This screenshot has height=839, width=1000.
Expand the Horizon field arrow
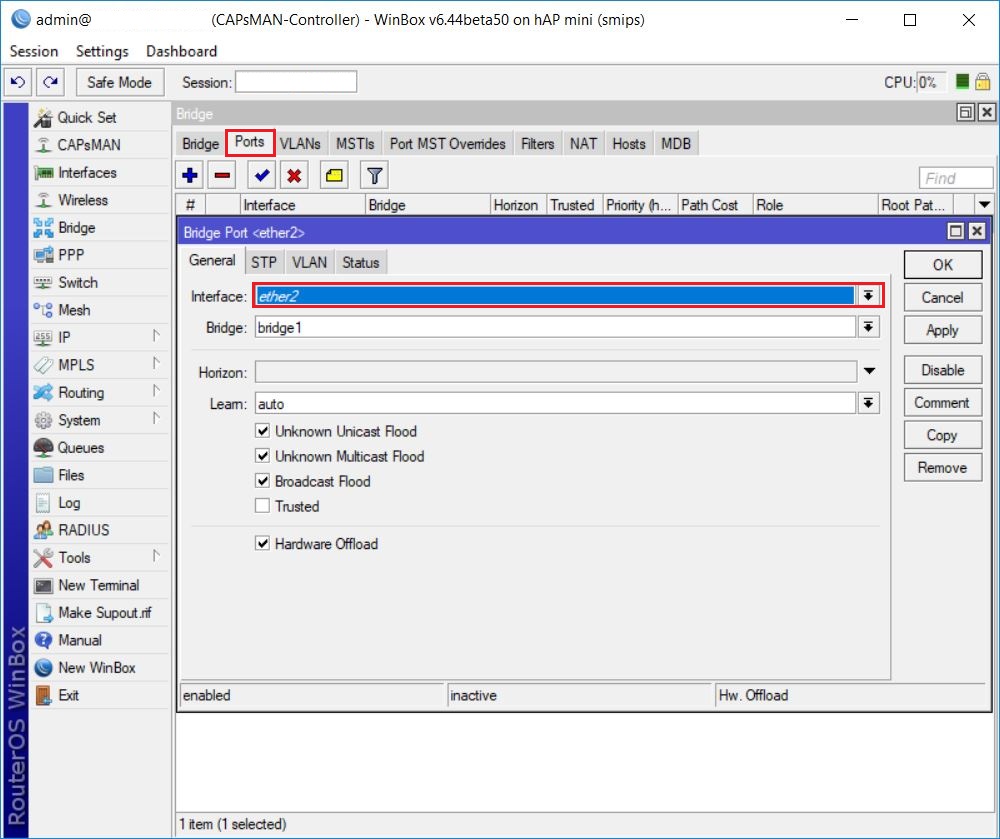click(x=869, y=372)
